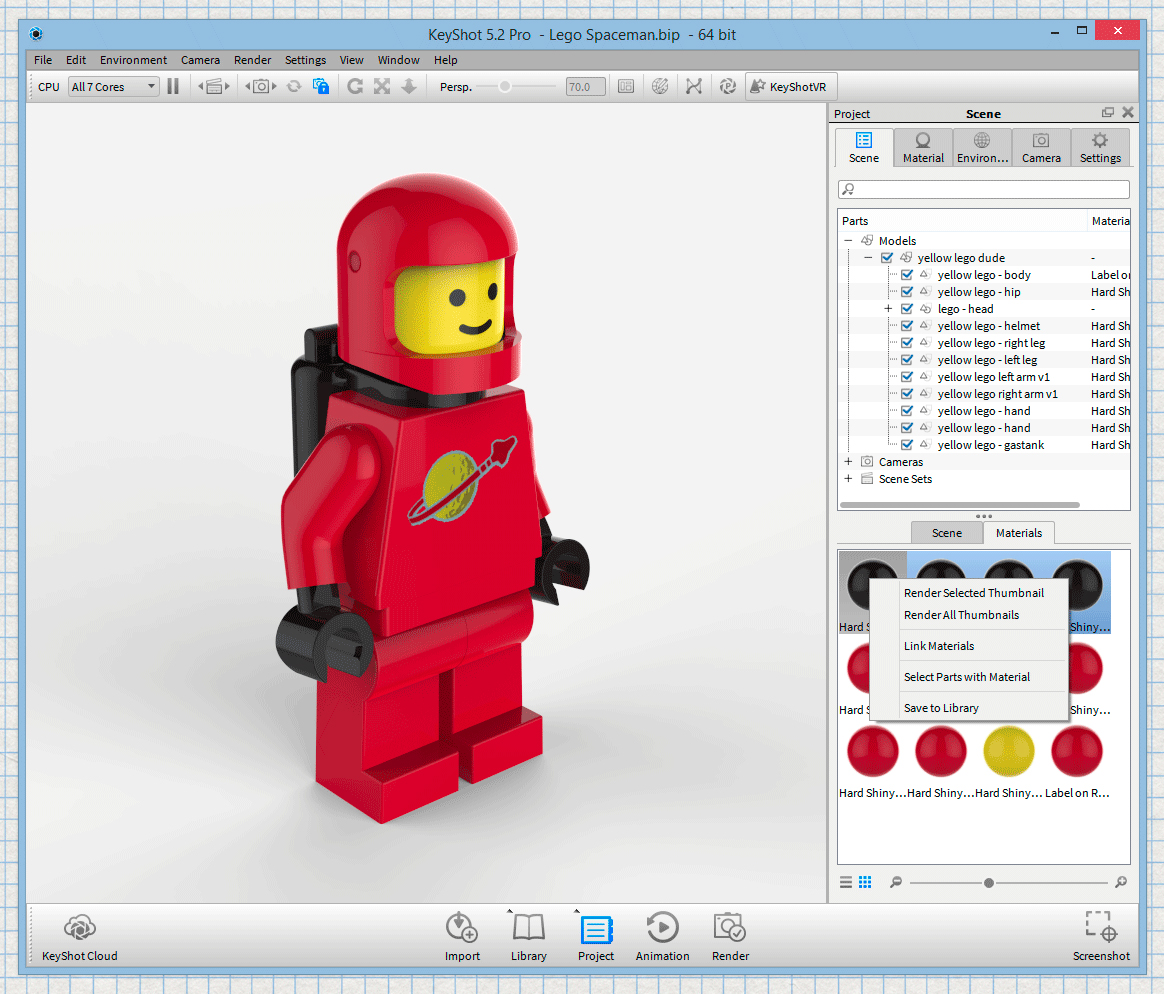Launch KeyShotVR
This screenshot has width=1164, height=994.
pyautogui.click(x=791, y=87)
